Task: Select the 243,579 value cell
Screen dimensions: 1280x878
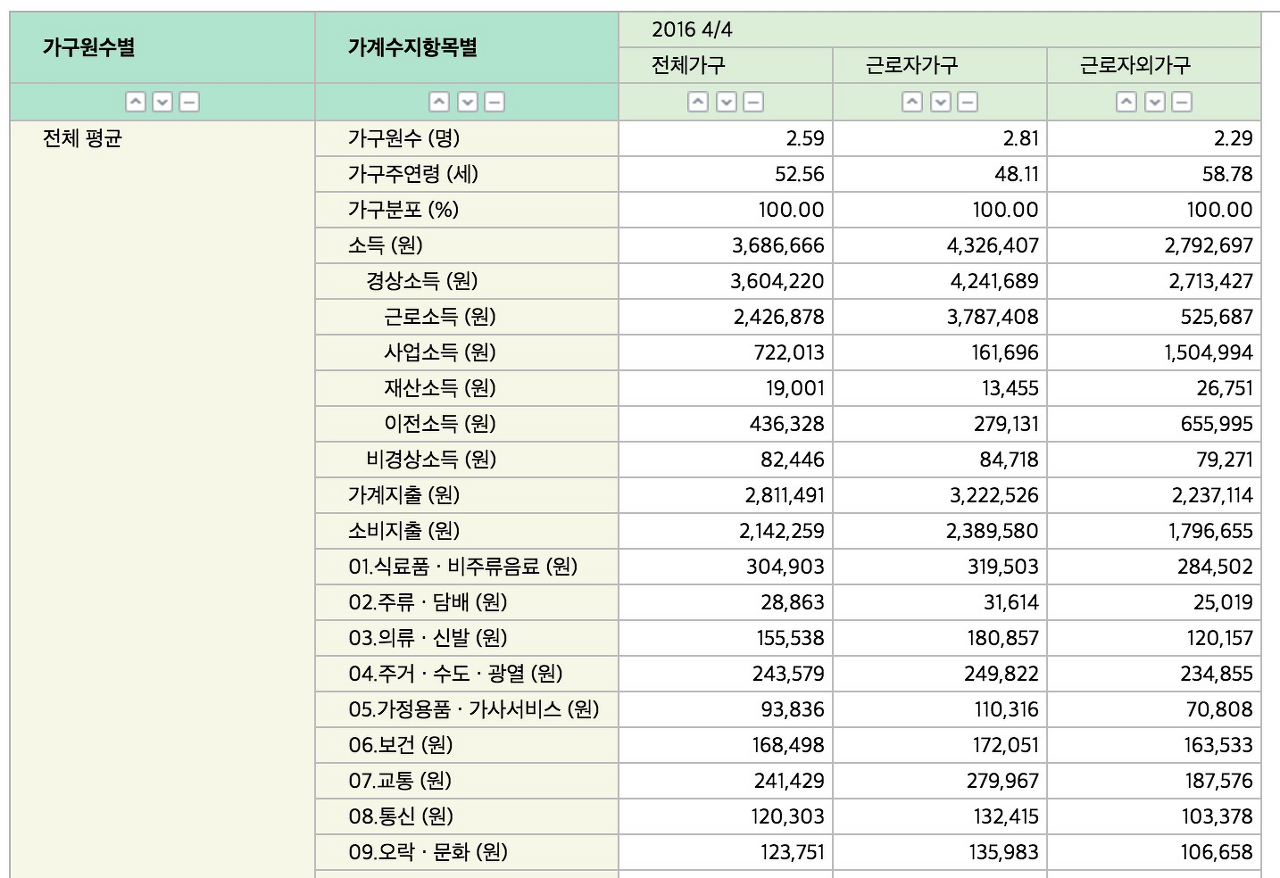Action: point(726,674)
